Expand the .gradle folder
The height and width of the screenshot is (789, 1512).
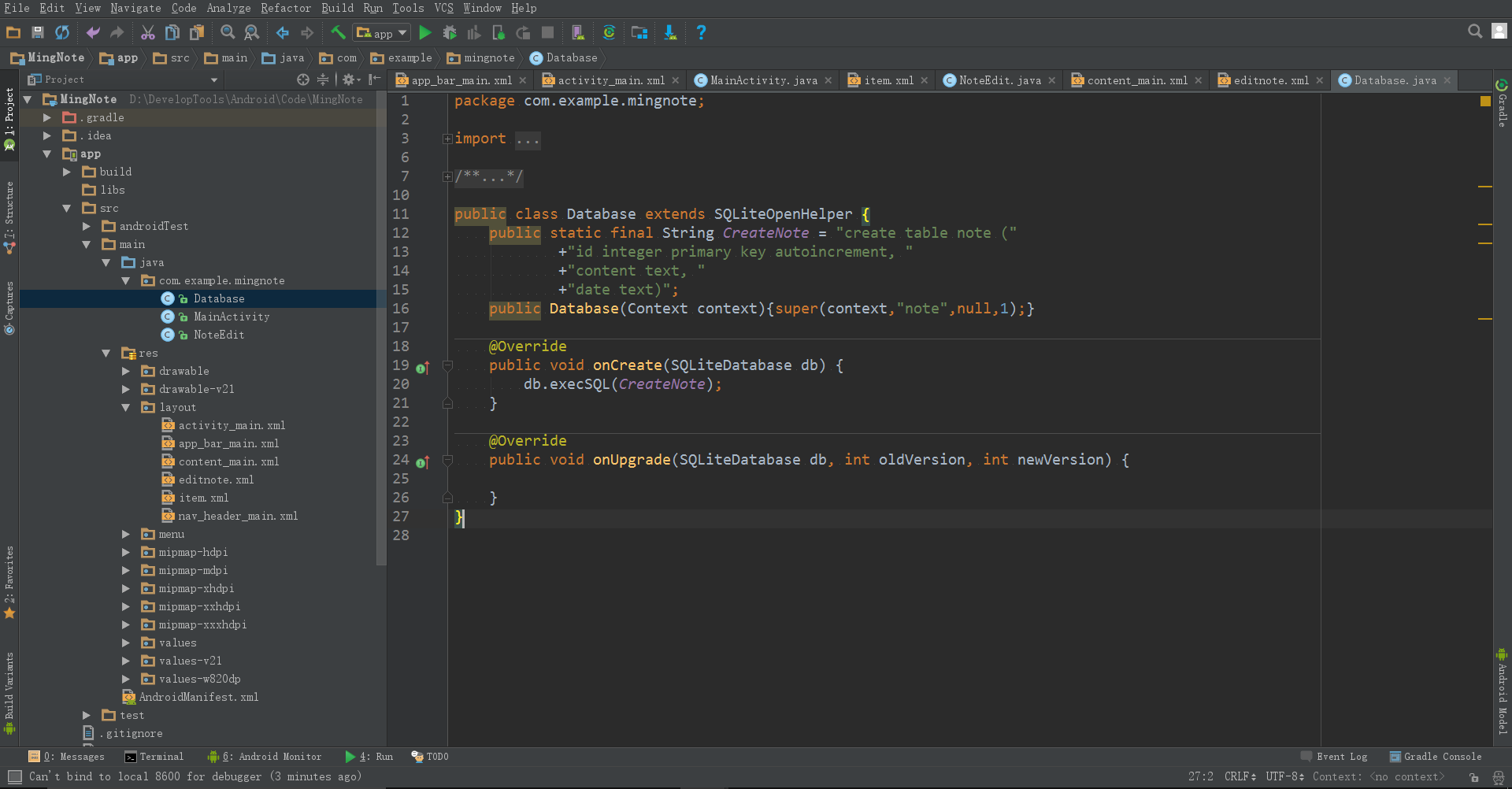coord(47,117)
